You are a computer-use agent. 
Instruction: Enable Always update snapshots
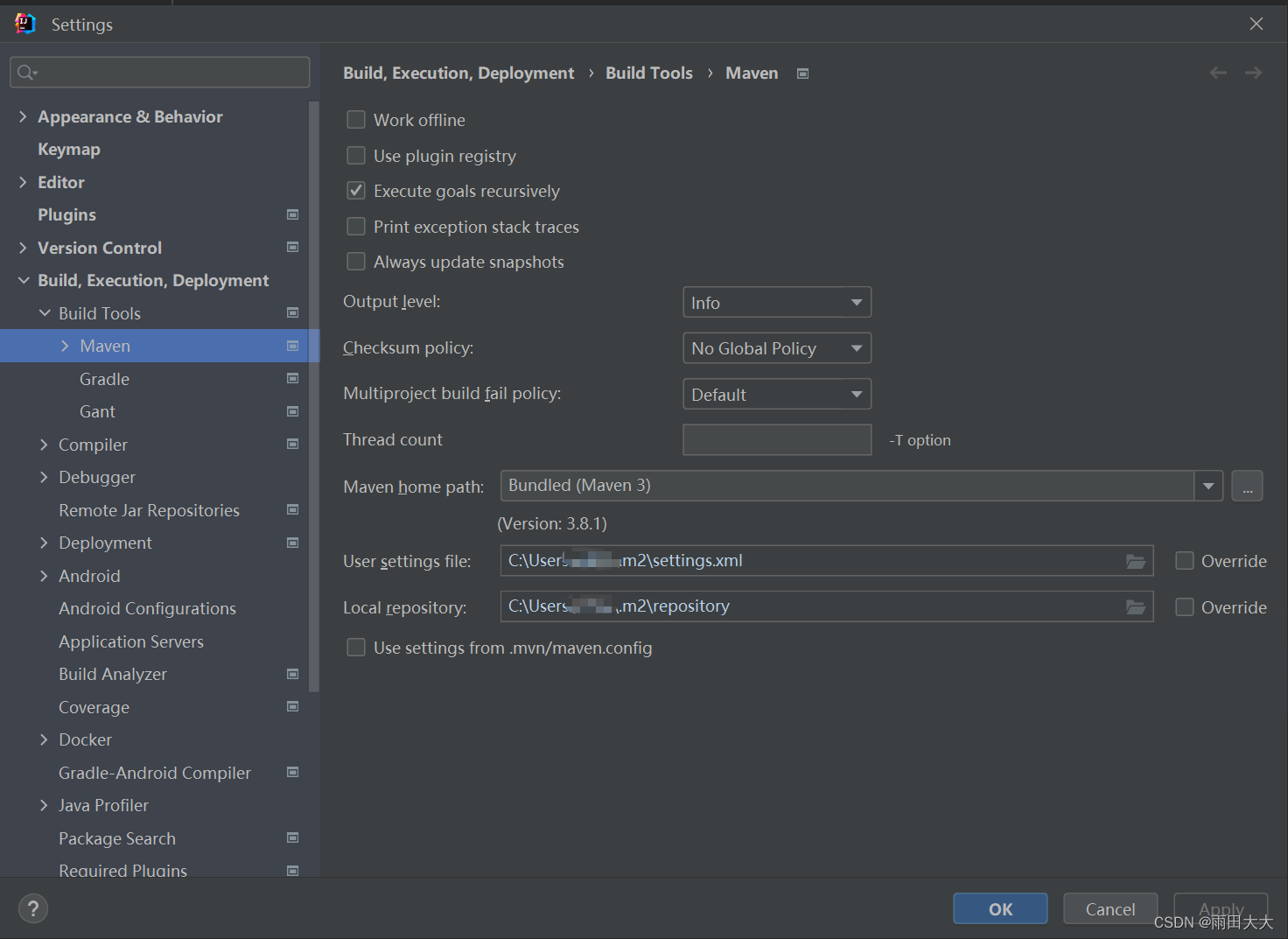coord(356,262)
